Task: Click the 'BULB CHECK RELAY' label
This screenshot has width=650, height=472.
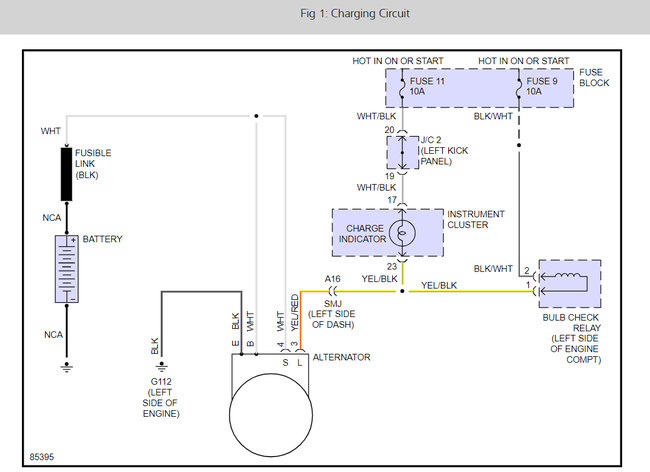Action: click(571, 323)
